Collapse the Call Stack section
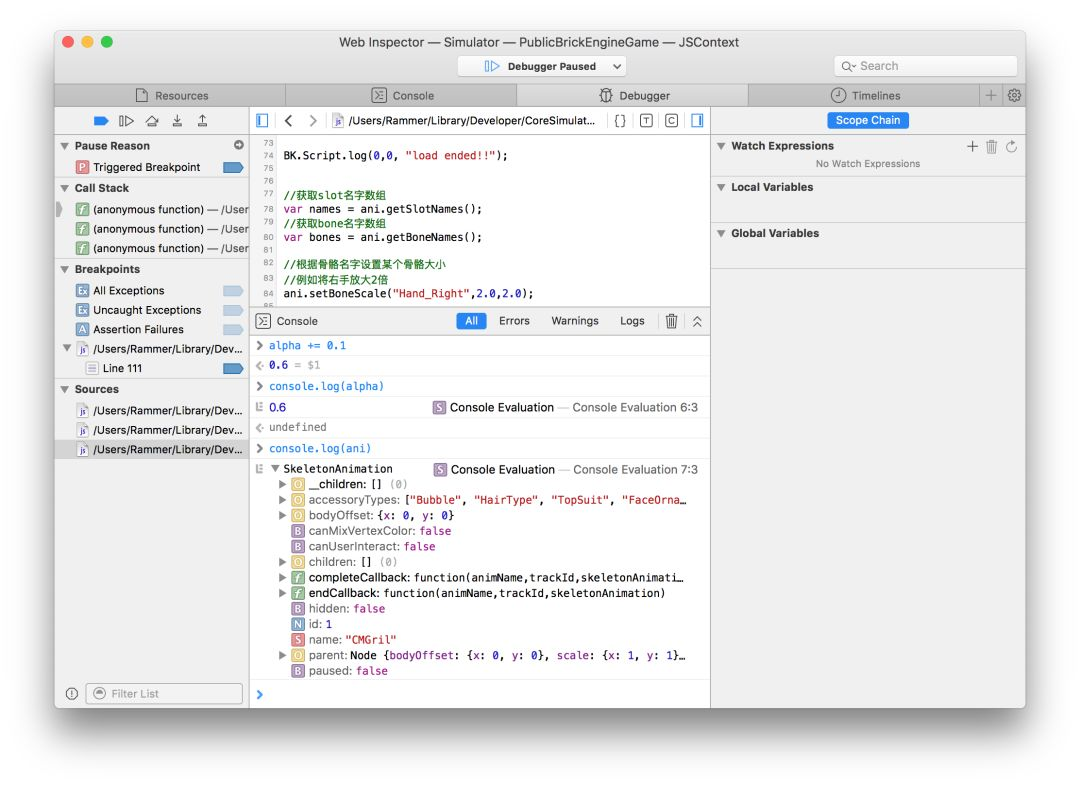 click(65, 188)
